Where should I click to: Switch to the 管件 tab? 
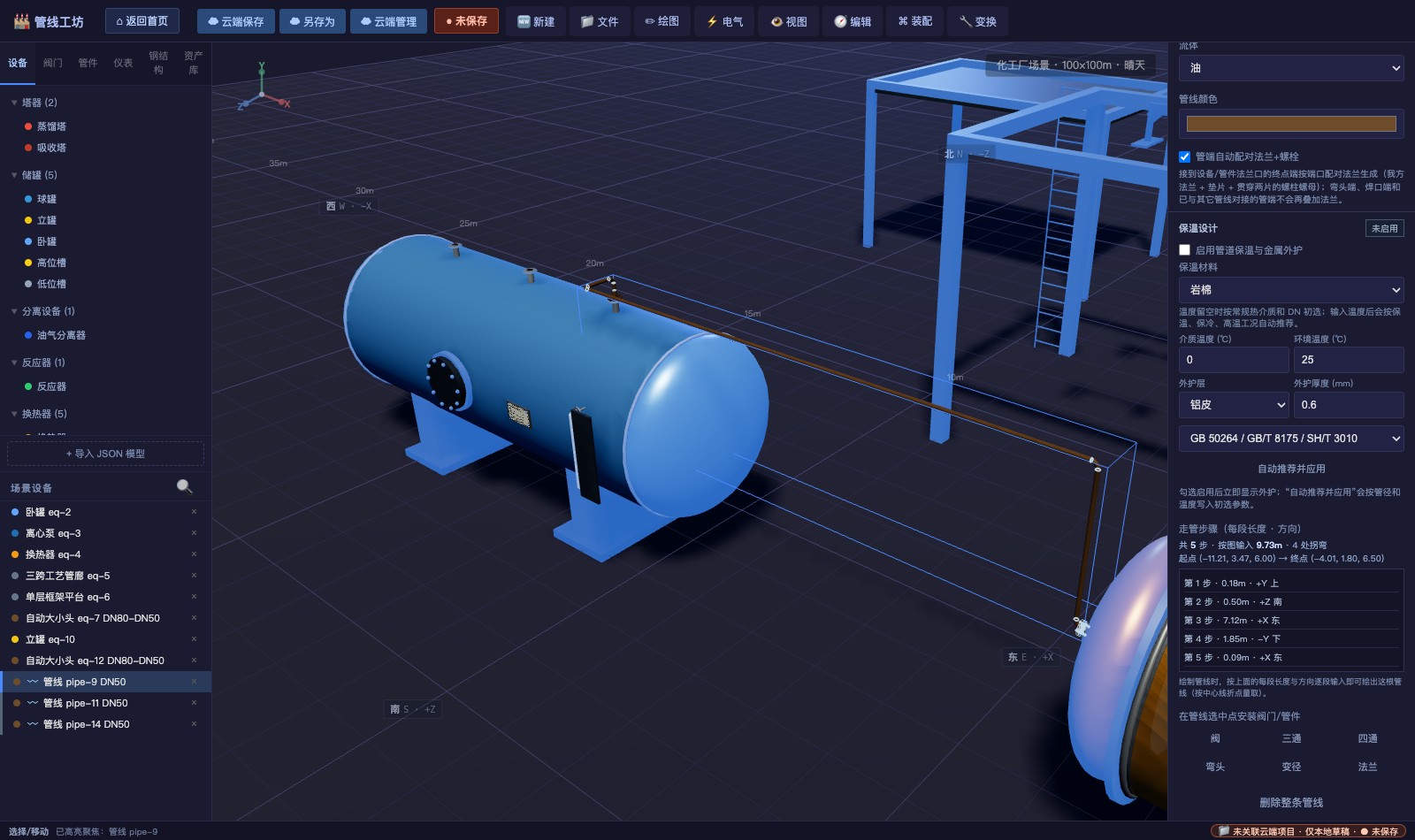pos(88,63)
